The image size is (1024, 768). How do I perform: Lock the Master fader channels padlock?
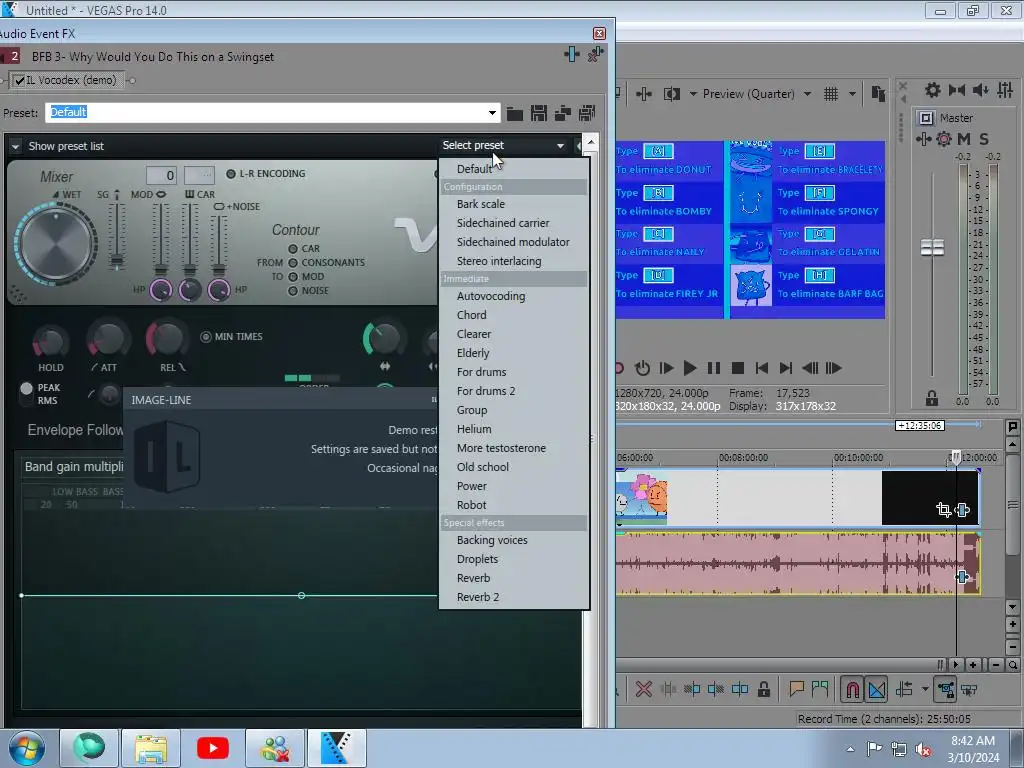(932, 398)
